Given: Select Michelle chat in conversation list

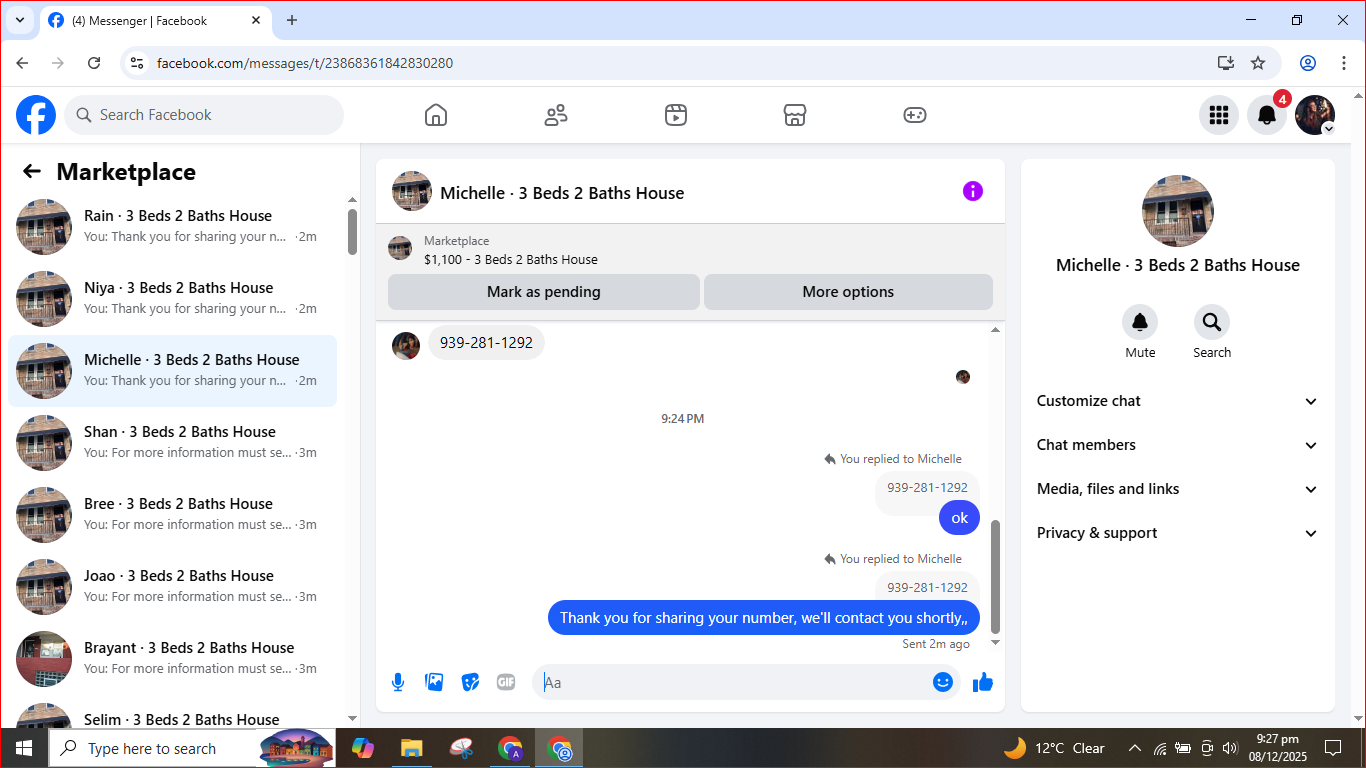Looking at the screenshot, I should pos(172,371).
